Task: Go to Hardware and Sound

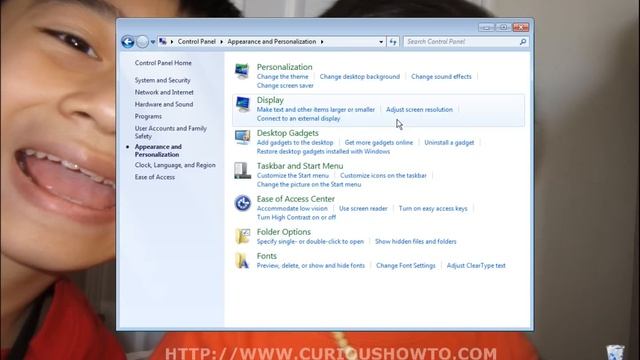Action: click(164, 104)
